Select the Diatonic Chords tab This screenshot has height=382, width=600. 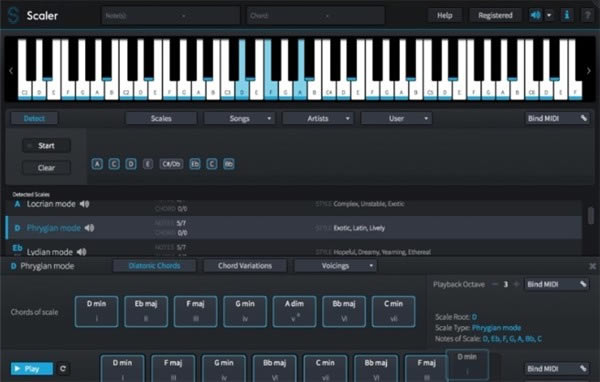pyautogui.click(x=154, y=266)
